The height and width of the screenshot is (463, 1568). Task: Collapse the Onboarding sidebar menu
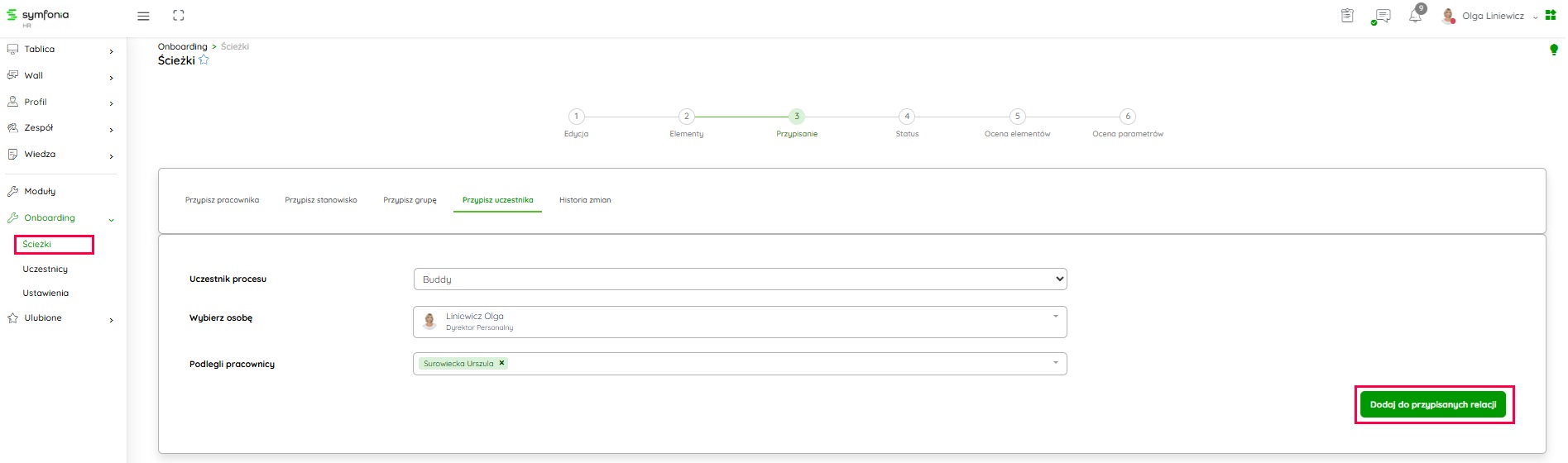[111, 219]
